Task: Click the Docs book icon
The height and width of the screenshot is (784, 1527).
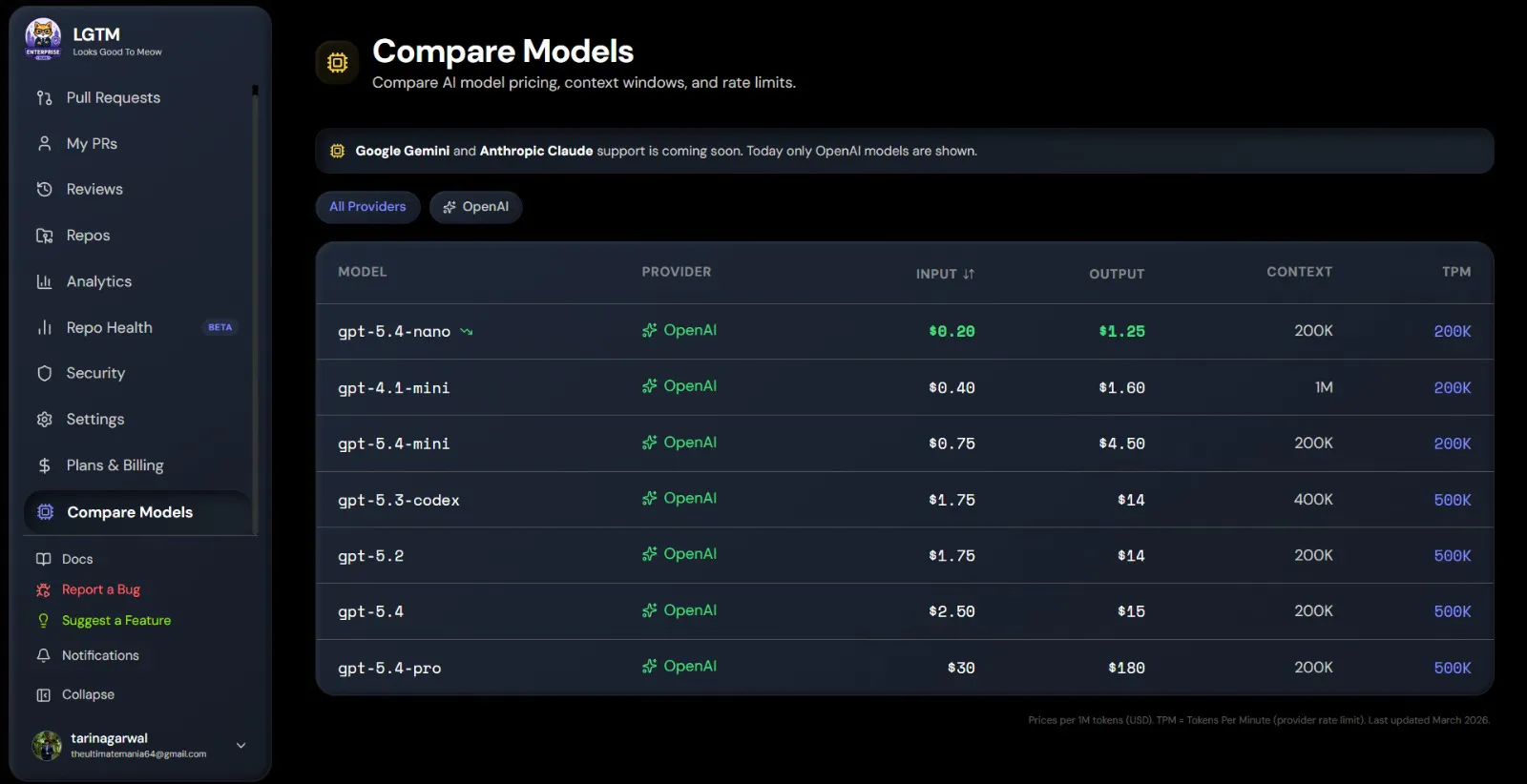Action: pos(43,559)
